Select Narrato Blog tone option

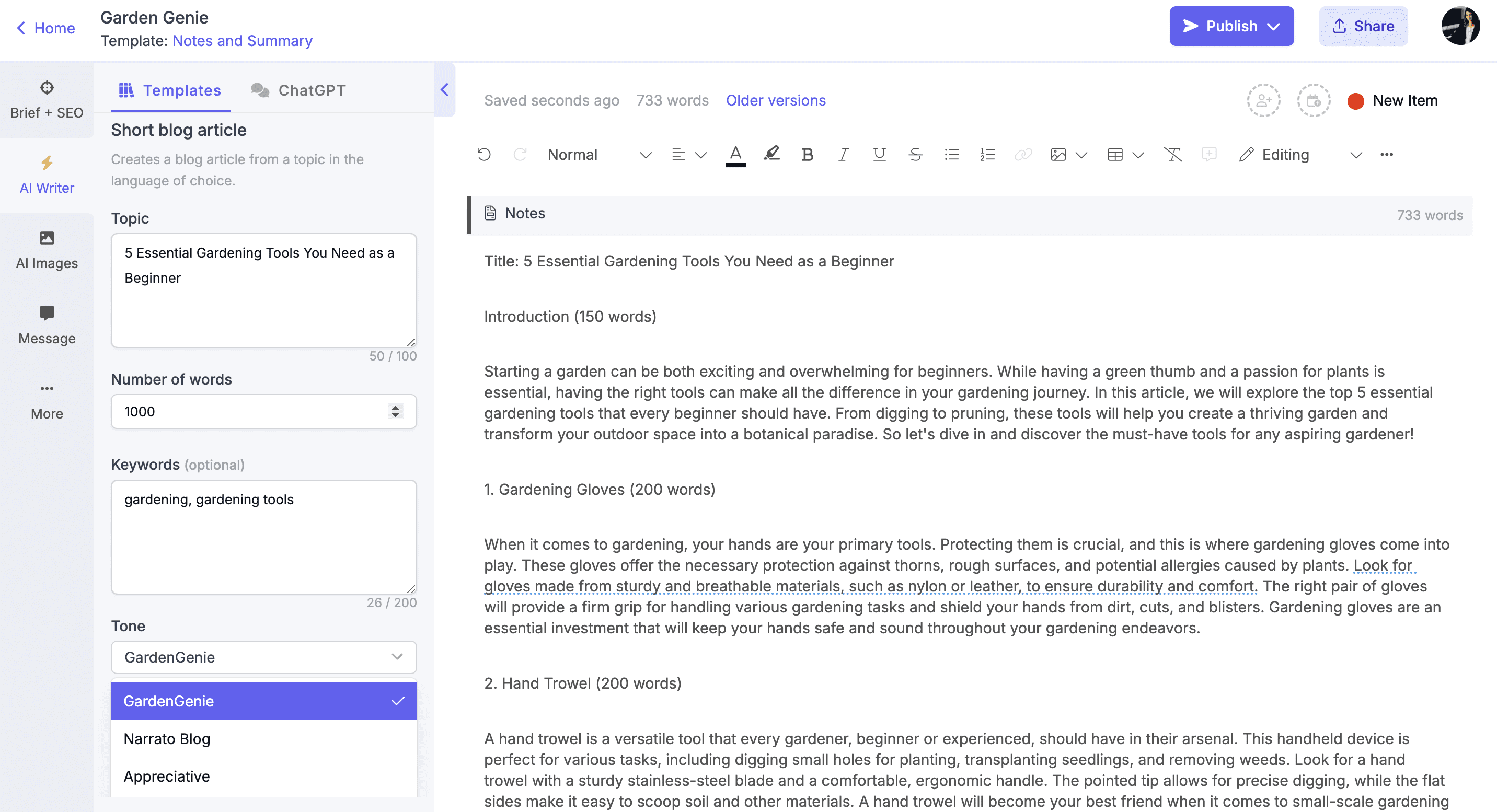coord(264,739)
